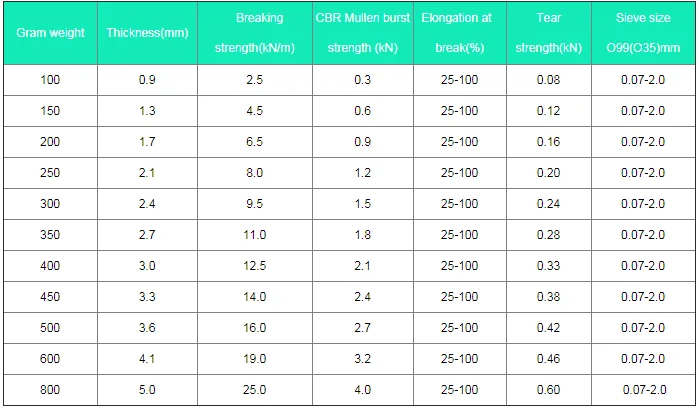The height and width of the screenshot is (408, 699).
Task: Click the gram weight 800 cell
Action: point(50,390)
